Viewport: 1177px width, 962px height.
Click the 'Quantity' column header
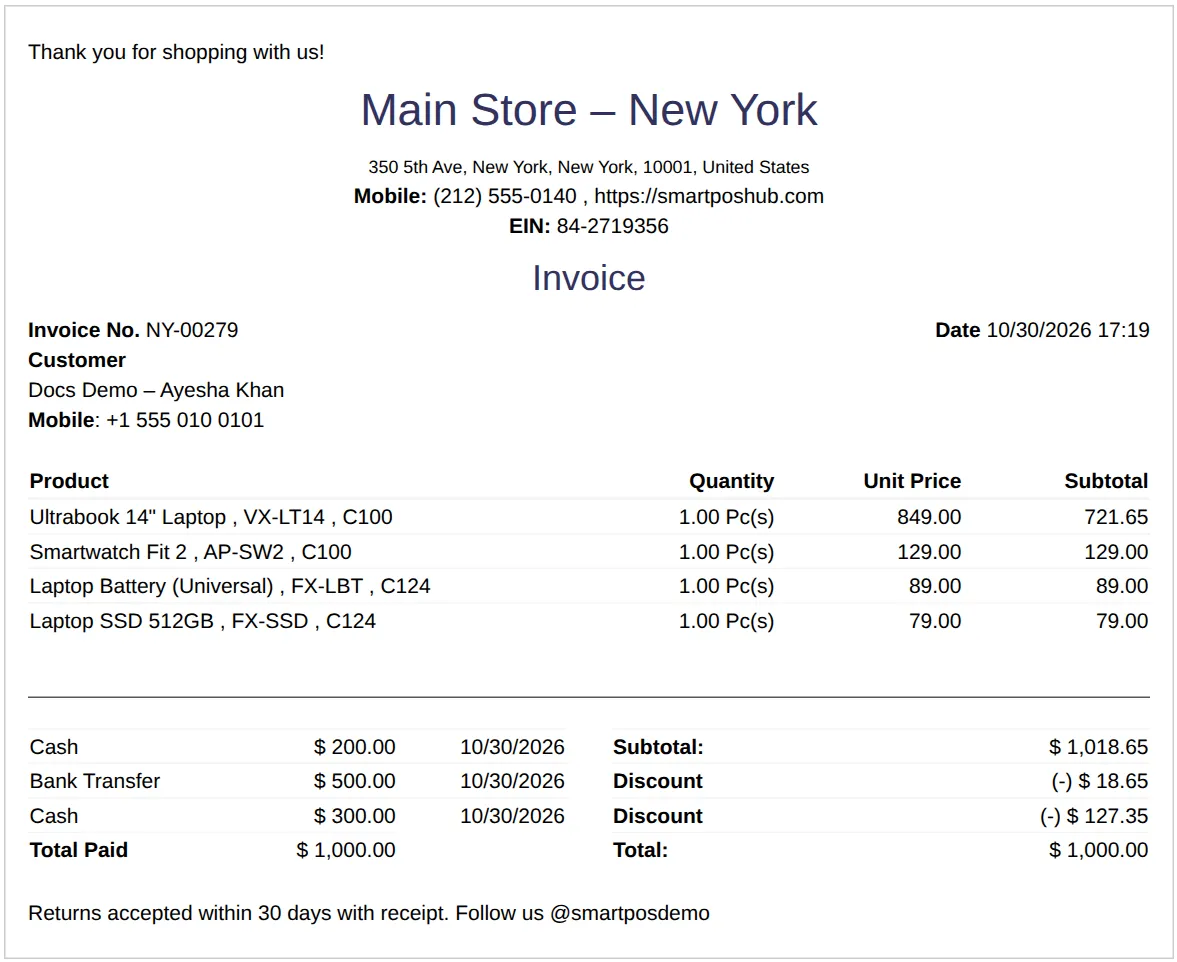pos(731,481)
